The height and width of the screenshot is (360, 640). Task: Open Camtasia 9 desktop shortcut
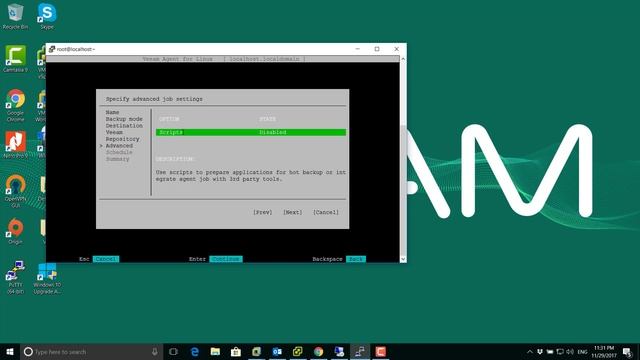(x=15, y=59)
